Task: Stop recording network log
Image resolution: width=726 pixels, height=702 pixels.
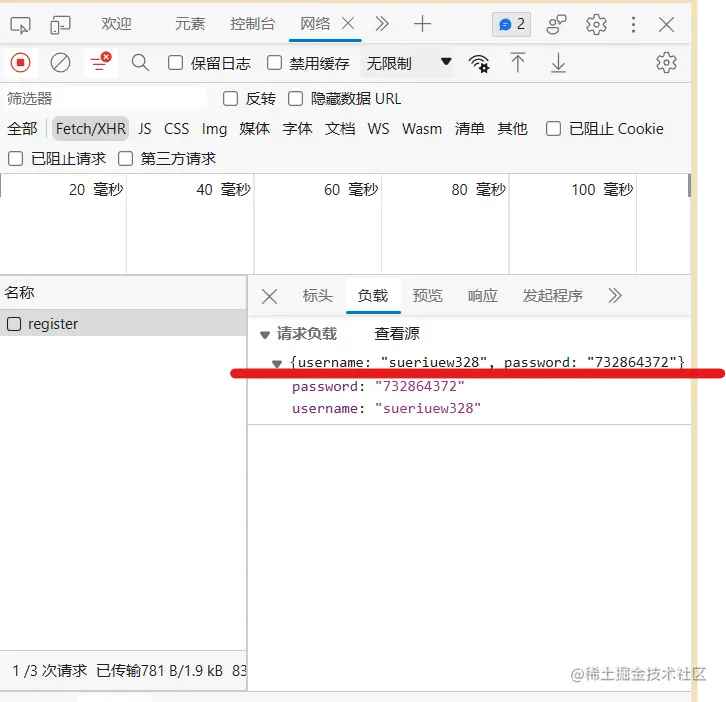Action: click(x=20, y=63)
